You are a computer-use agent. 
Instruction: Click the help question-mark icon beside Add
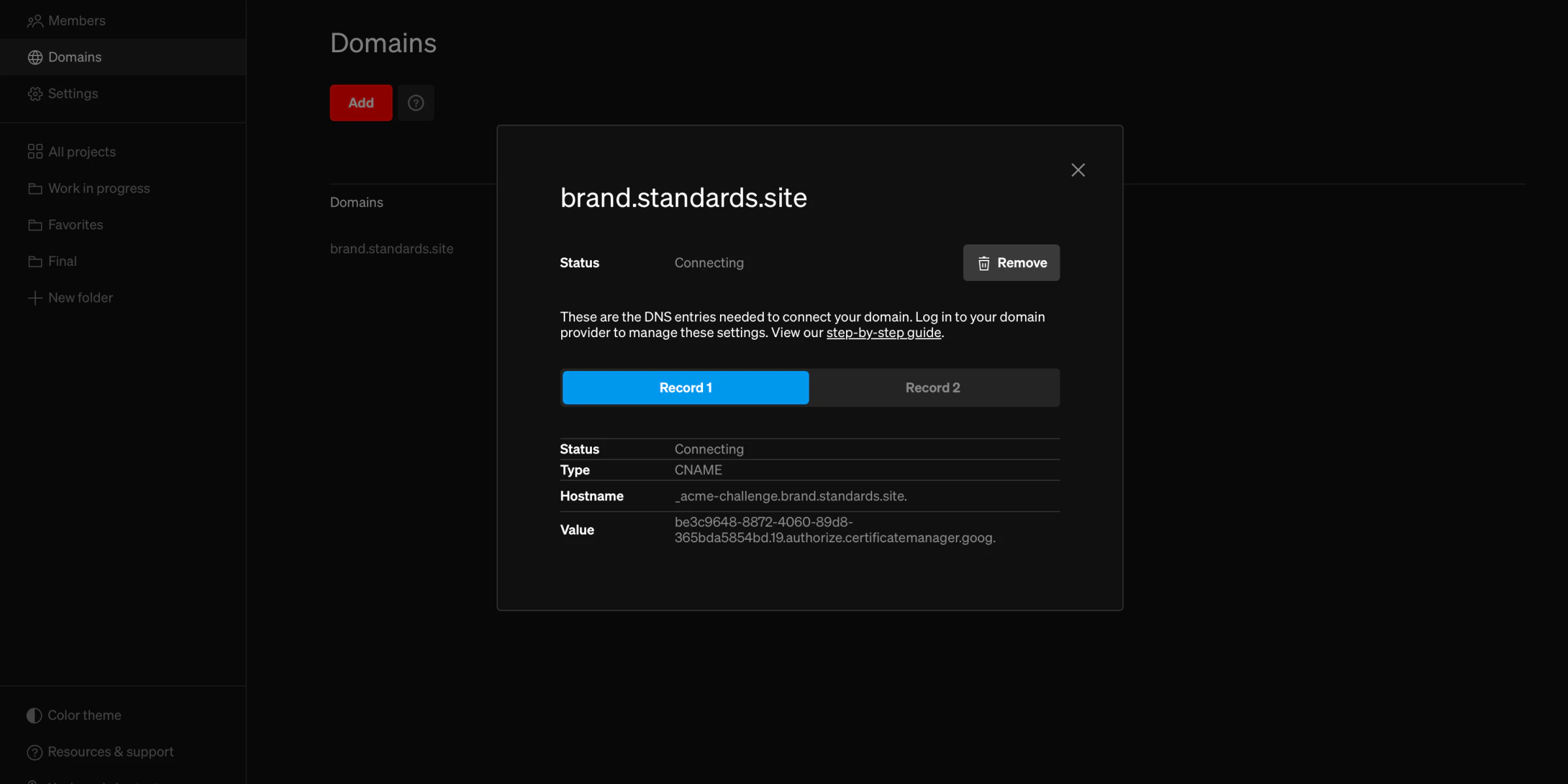pyautogui.click(x=416, y=103)
